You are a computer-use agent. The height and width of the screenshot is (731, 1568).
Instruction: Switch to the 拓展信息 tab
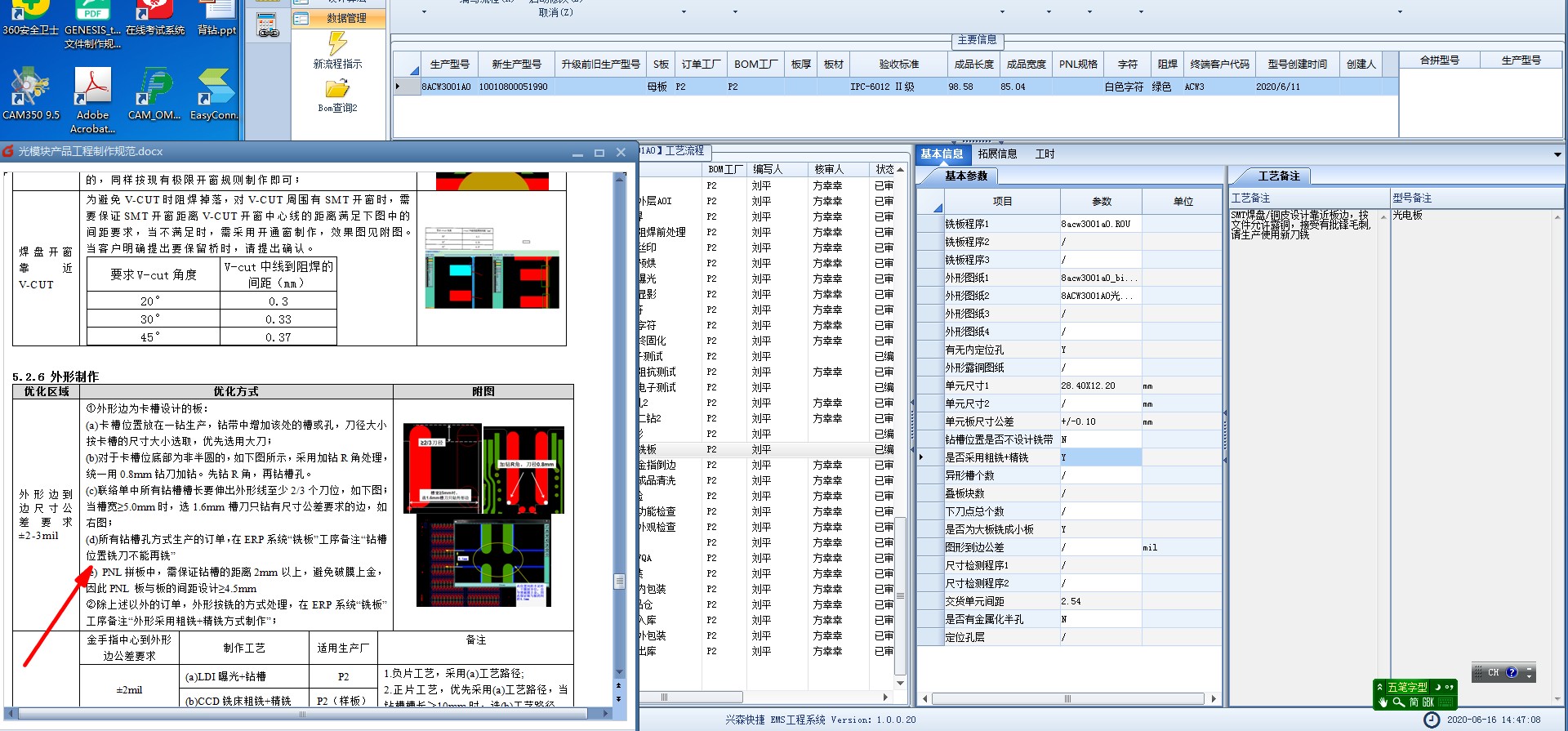point(997,154)
